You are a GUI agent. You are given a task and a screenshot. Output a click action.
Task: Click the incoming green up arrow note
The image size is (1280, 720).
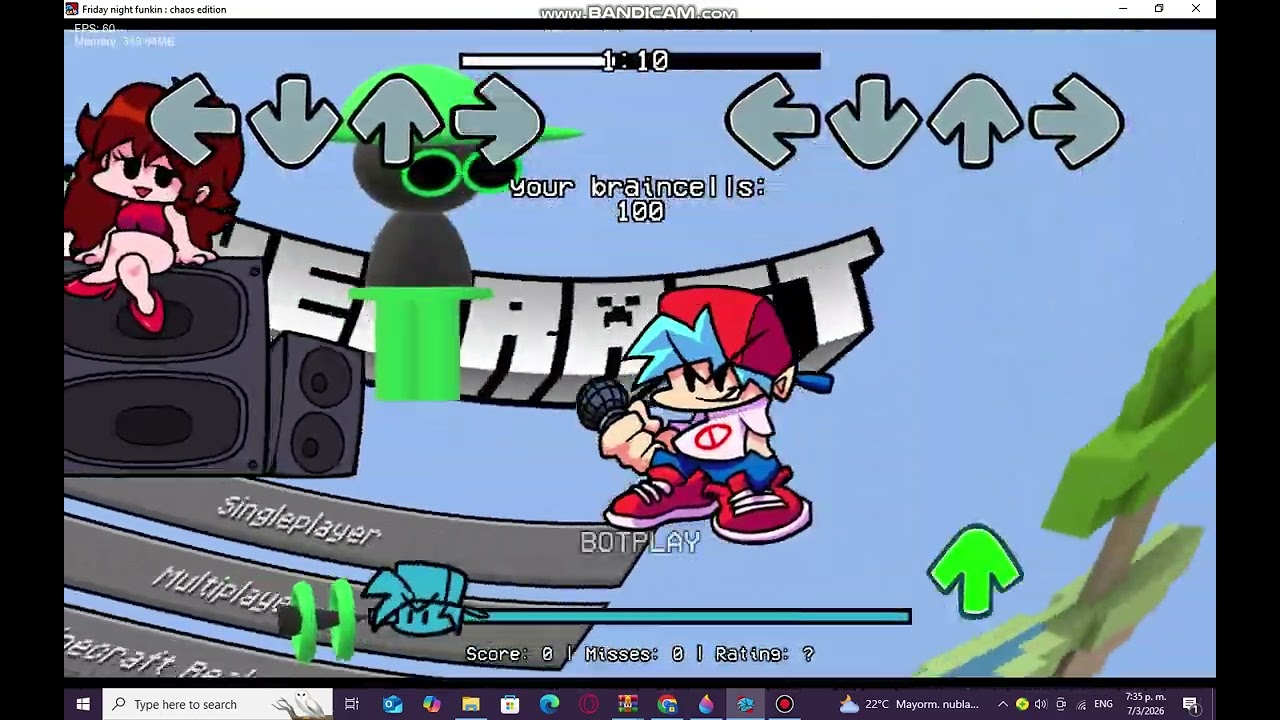tap(975, 570)
